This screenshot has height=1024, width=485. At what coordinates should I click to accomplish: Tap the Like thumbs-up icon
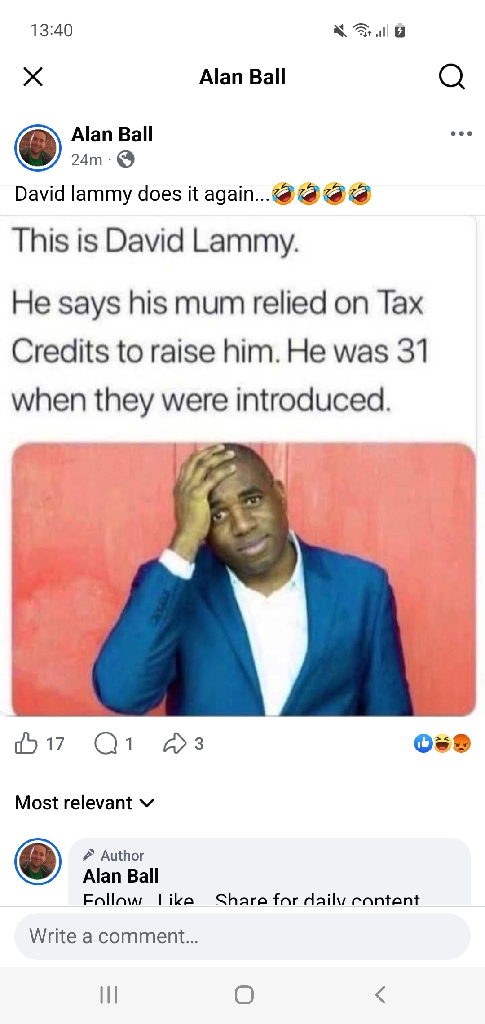click(x=26, y=743)
